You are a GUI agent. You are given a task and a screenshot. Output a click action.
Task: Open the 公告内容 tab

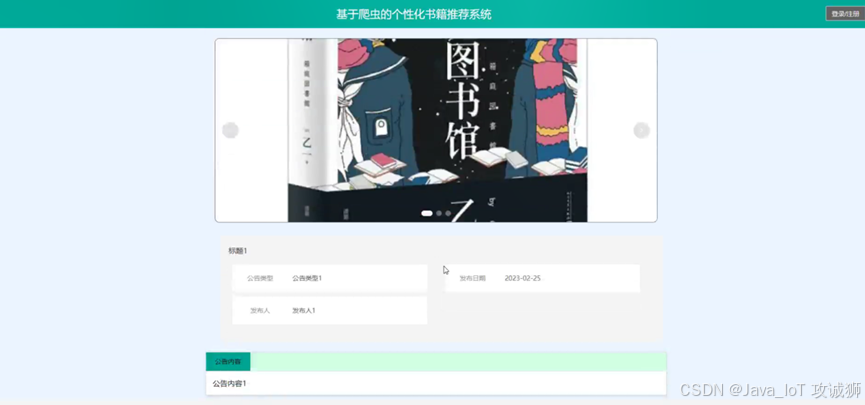tap(228, 362)
